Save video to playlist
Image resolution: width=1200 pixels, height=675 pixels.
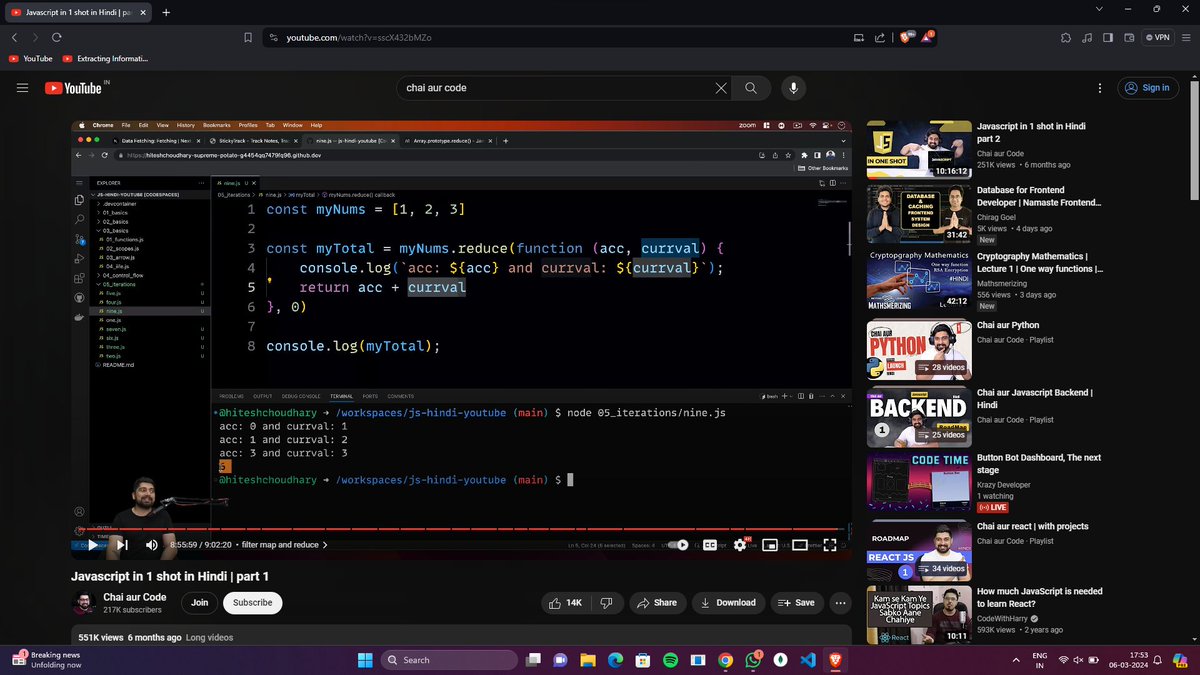(797, 603)
